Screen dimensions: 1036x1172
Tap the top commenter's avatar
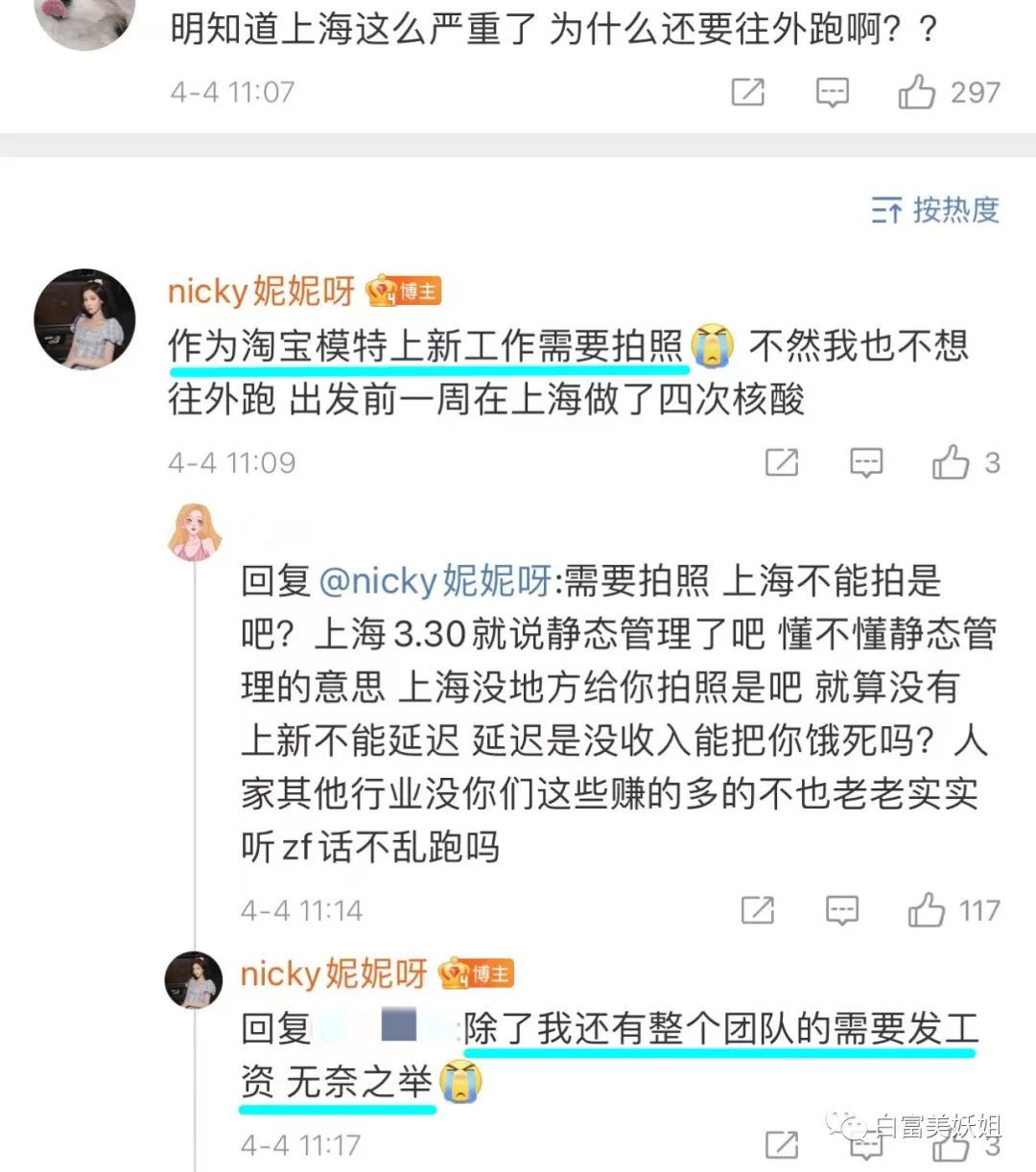[x=84, y=19]
